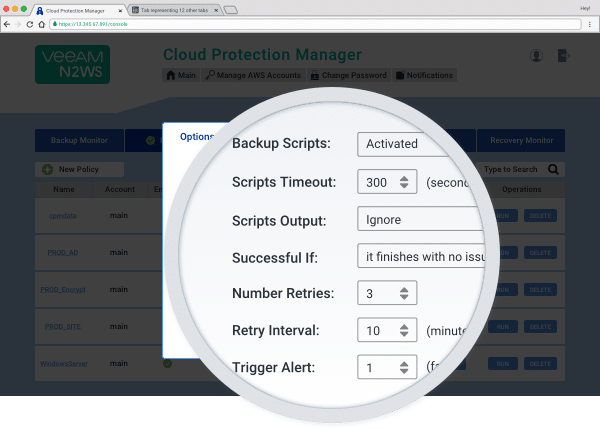
Task: Open the PROD_Encrypt policy link
Action: click(x=63, y=290)
